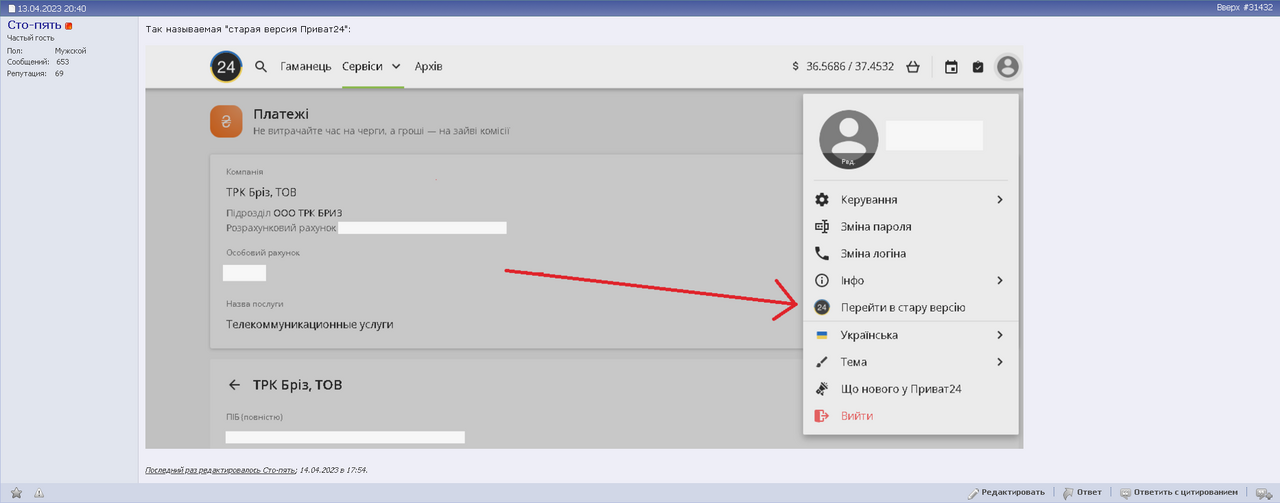Viewport: 1280px width, 503px height.
Task: Click the profile avatar in the header
Action: click(x=1008, y=67)
